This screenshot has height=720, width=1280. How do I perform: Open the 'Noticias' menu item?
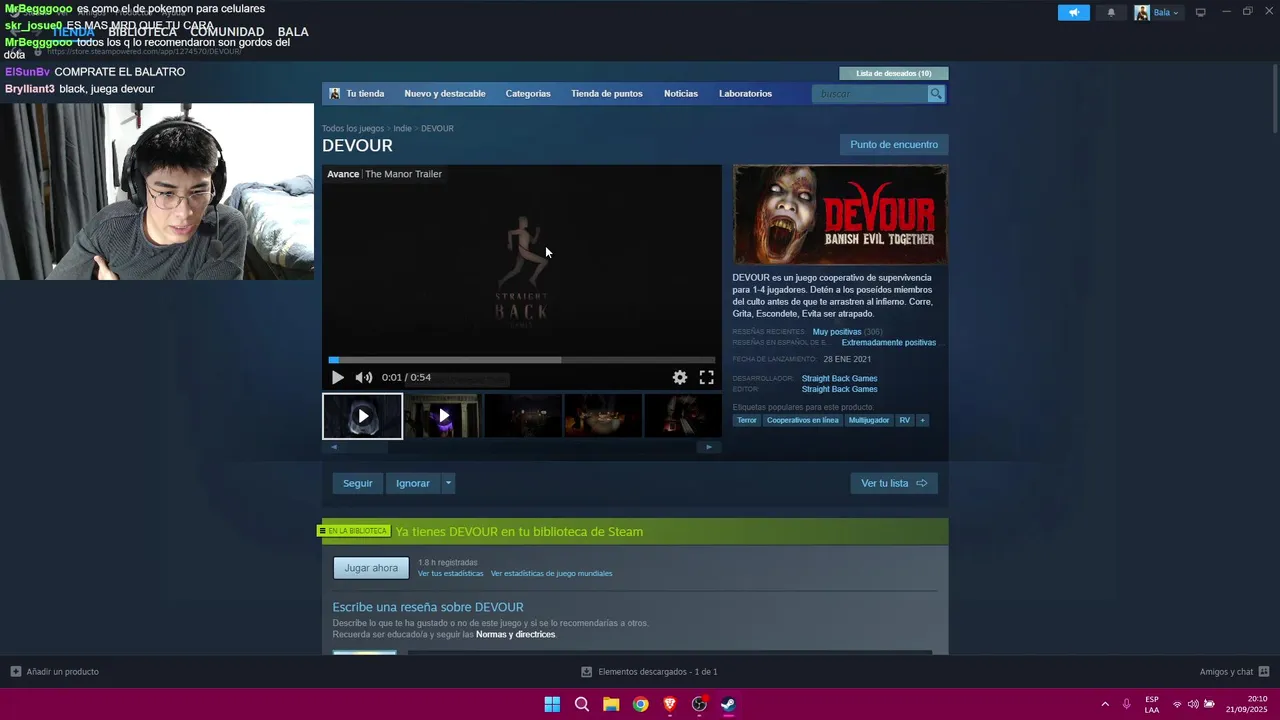[681, 94]
